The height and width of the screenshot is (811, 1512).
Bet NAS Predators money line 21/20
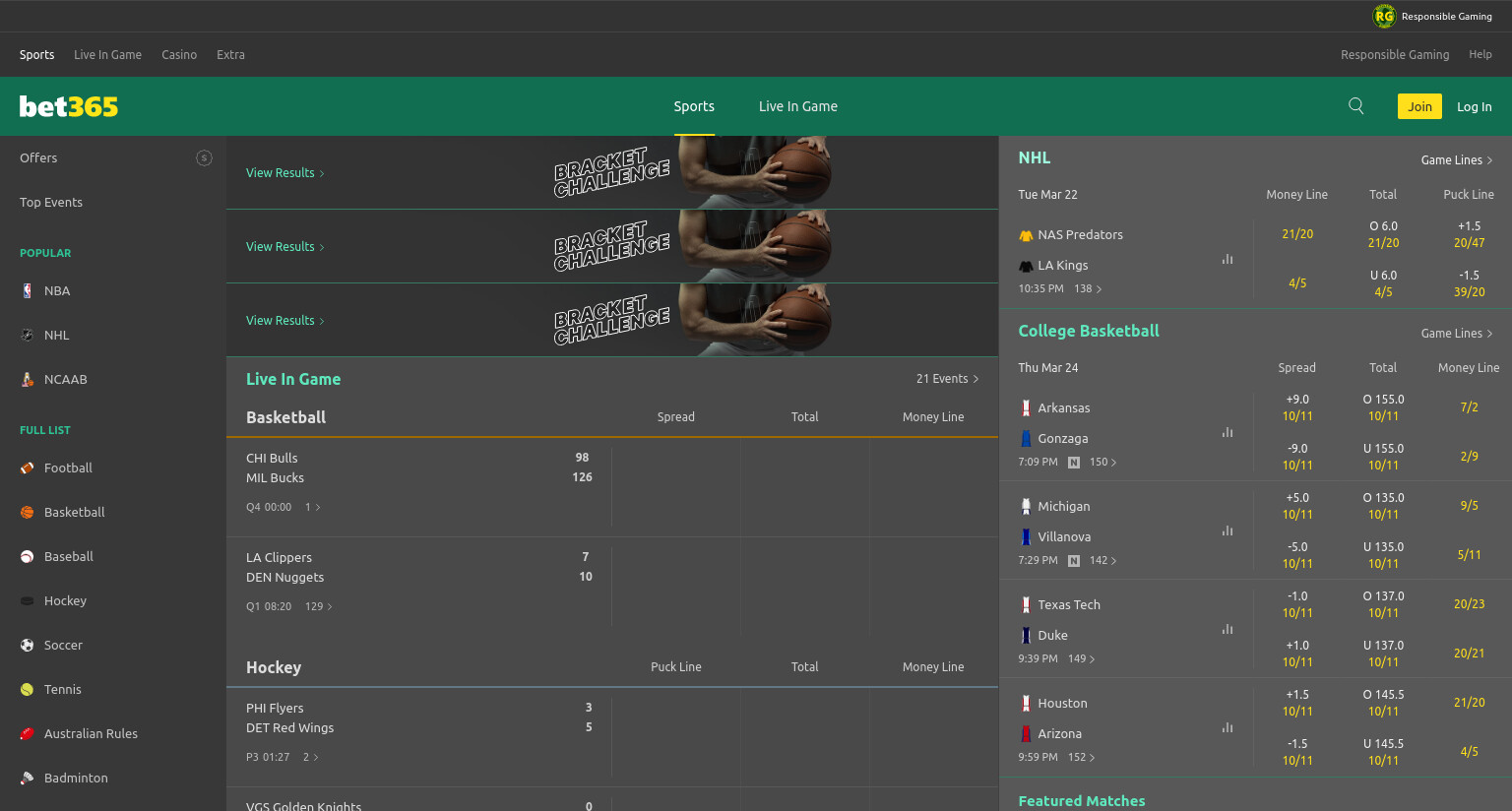1297,234
